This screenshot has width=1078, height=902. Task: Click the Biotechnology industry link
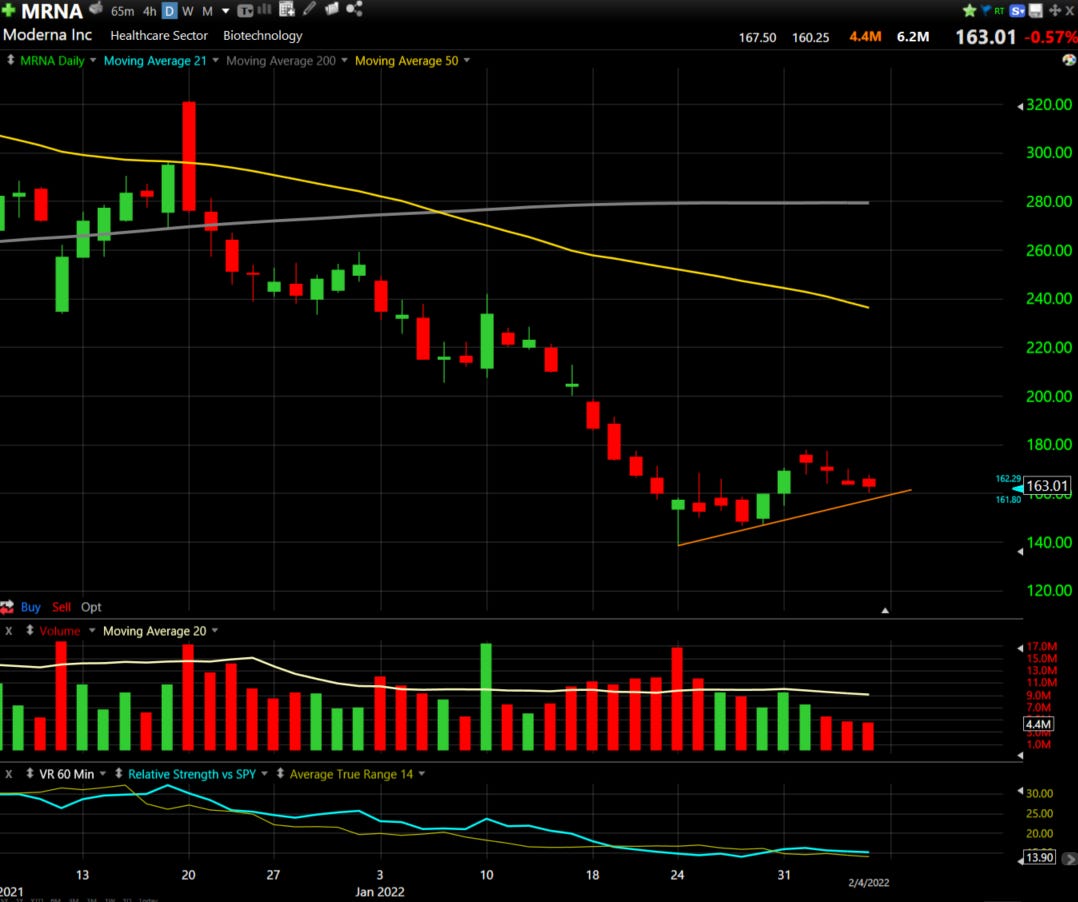263,36
